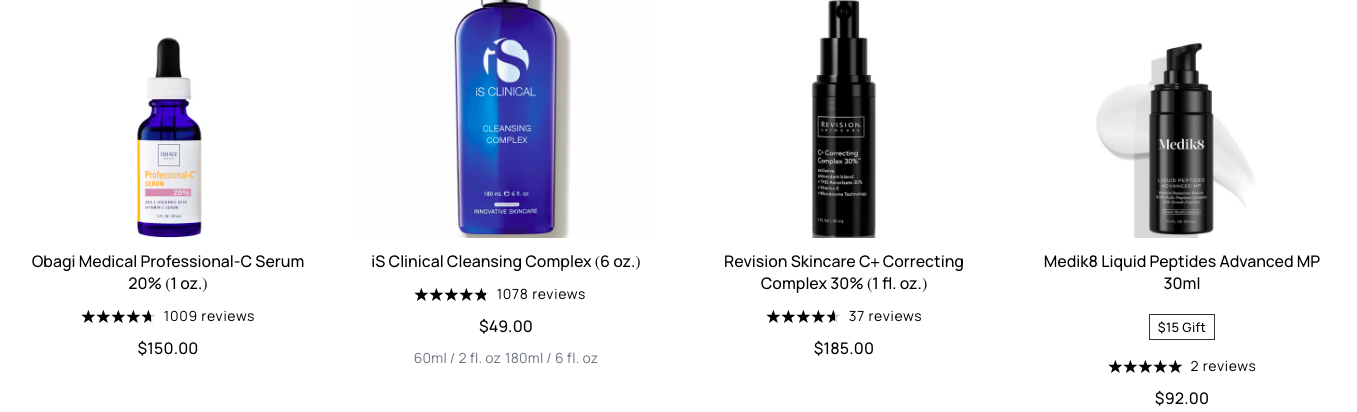Image resolution: width=1357 pixels, height=412 pixels.
Task: Open the 37 reviews link
Action: coord(885,316)
